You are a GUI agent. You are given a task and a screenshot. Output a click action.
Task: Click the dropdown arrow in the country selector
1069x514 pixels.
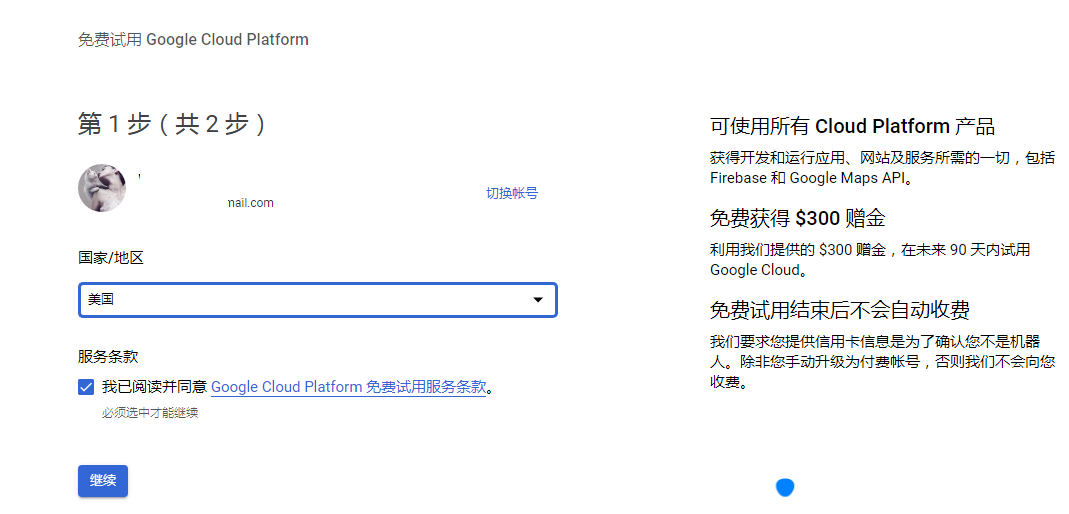tap(538, 300)
